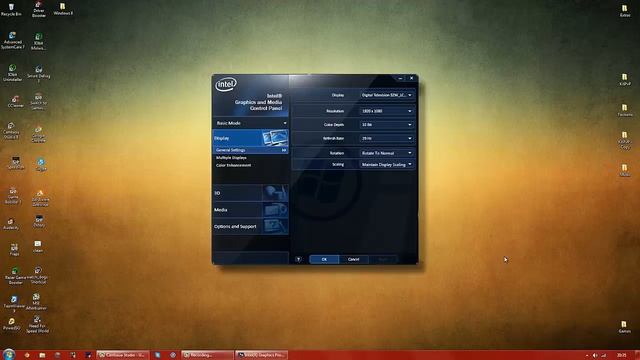
Task: Click the help question mark button
Action: click(298, 259)
